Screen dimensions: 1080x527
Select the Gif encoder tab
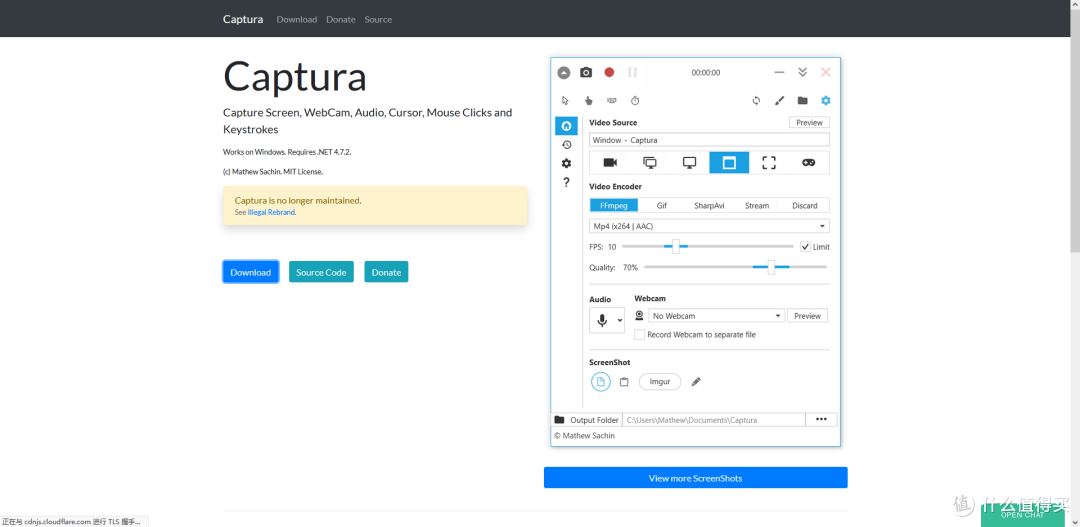[x=661, y=205]
